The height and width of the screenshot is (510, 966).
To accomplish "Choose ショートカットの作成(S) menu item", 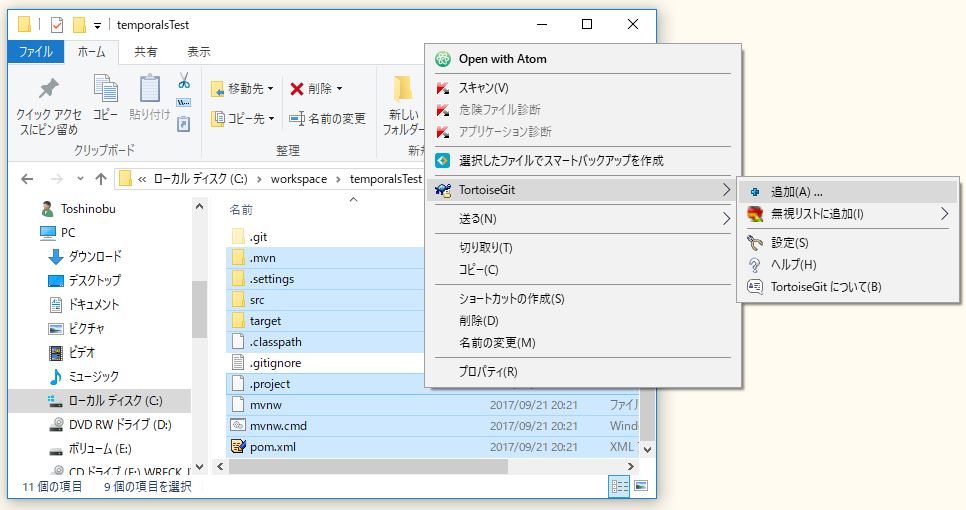I will point(582,299).
